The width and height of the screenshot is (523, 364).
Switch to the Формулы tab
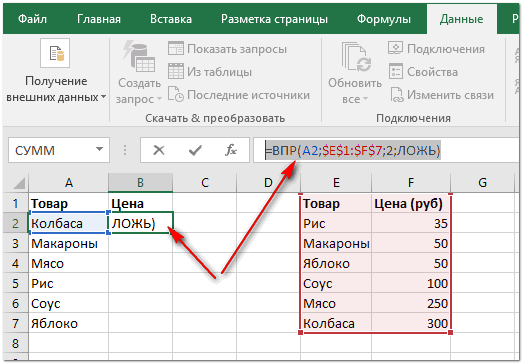click(x=384, y=19)
